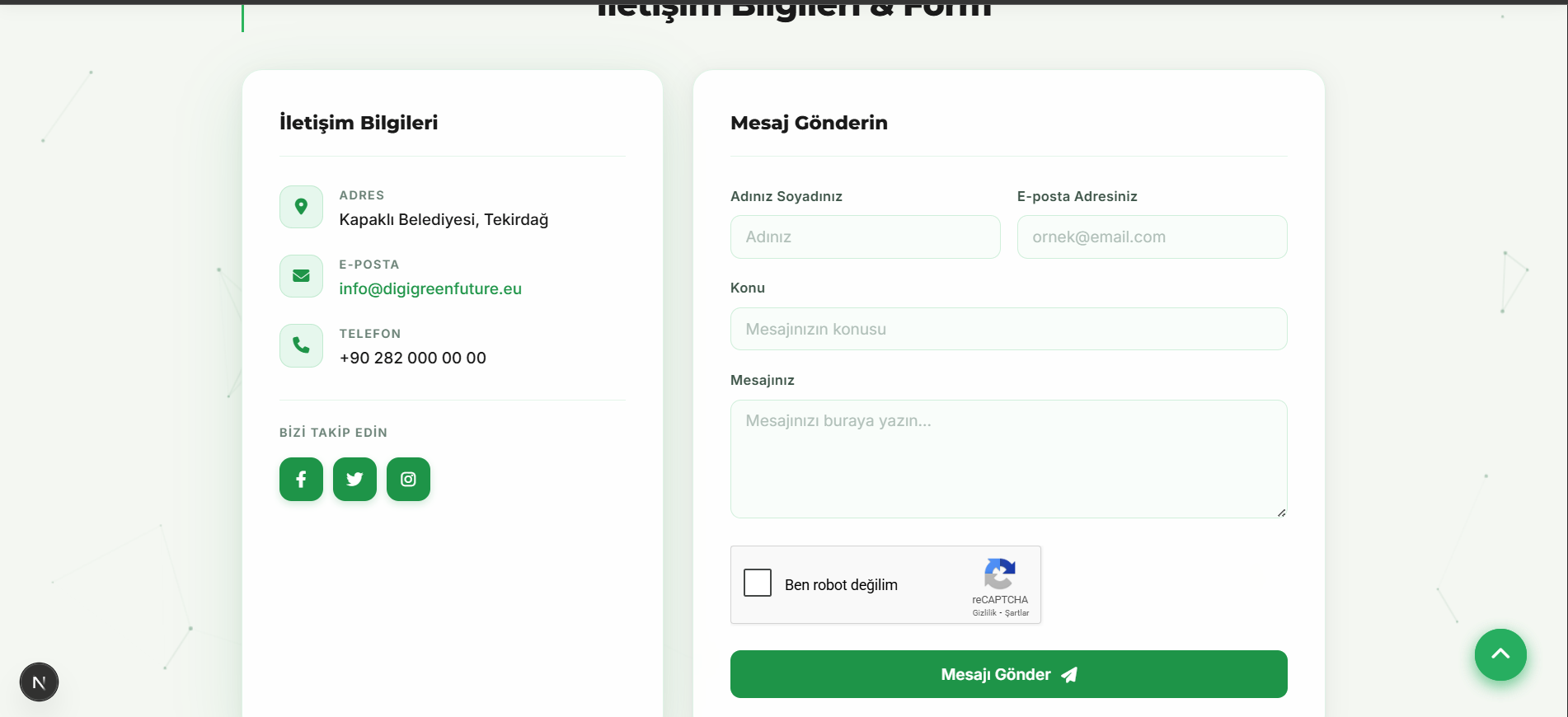Viewport: 1568px width, 717px height.
Task: Open the reCAPTCHA Şartlar link
Action: coord(1016,613)
